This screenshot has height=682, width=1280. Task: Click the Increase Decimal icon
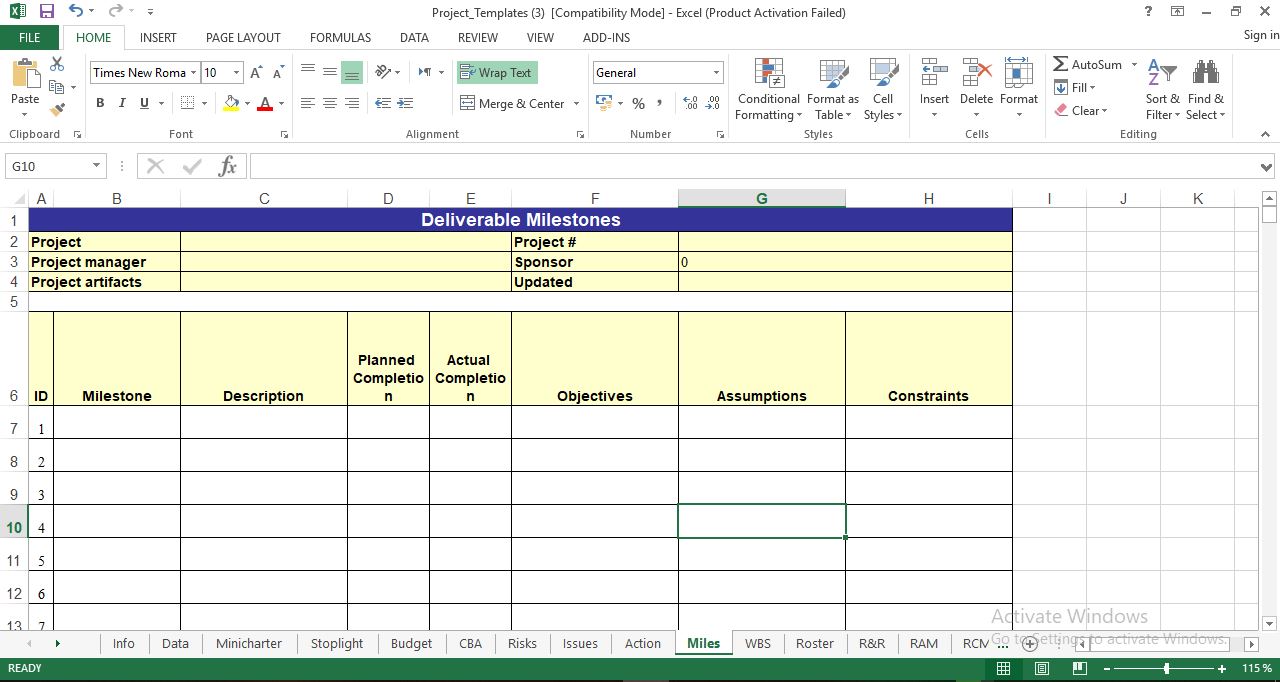point(689,103)
